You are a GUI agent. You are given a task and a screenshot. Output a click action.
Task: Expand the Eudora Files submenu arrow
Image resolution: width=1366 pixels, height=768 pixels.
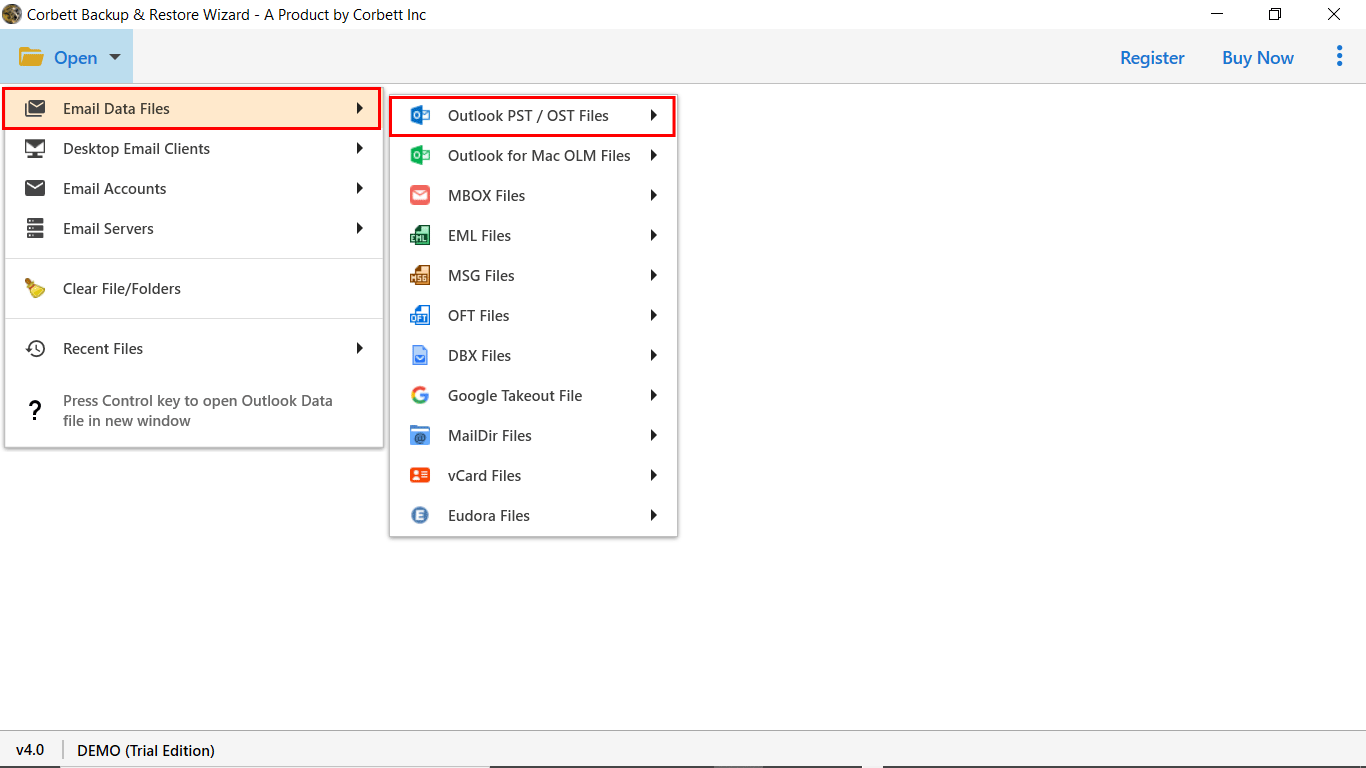653,515
